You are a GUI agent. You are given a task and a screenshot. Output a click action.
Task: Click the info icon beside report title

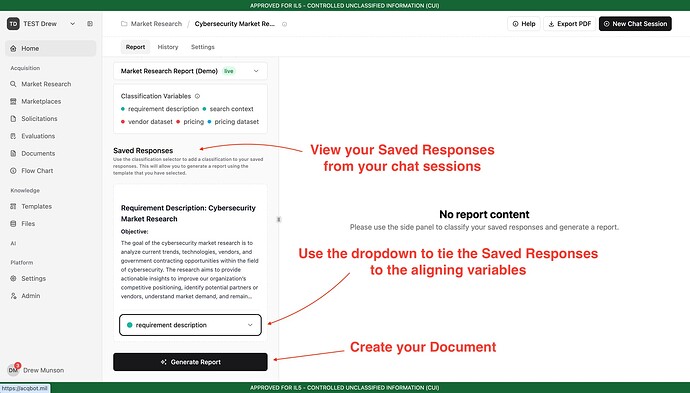coord(285,24)
